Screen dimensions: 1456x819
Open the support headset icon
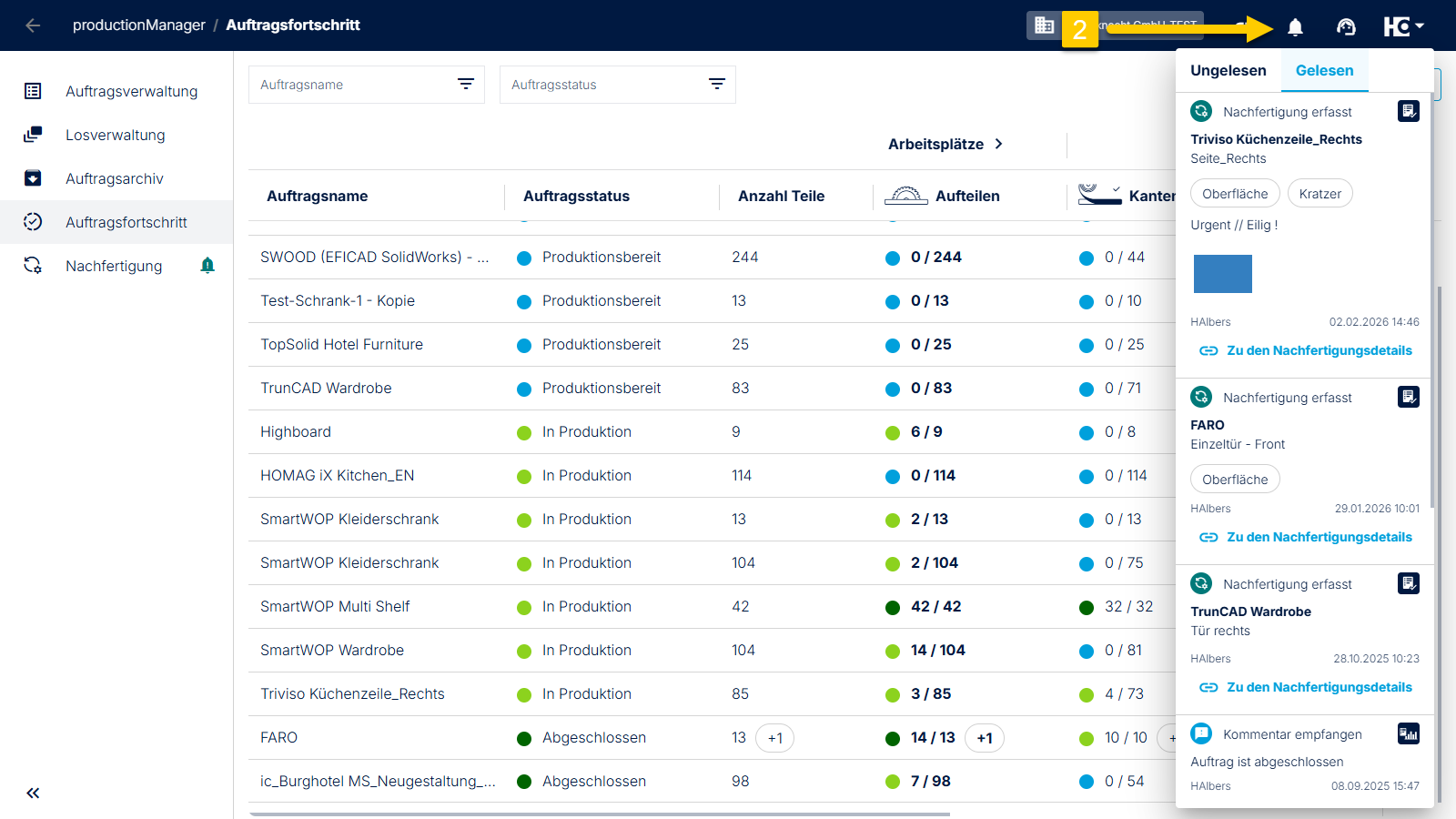[1346, 26]
